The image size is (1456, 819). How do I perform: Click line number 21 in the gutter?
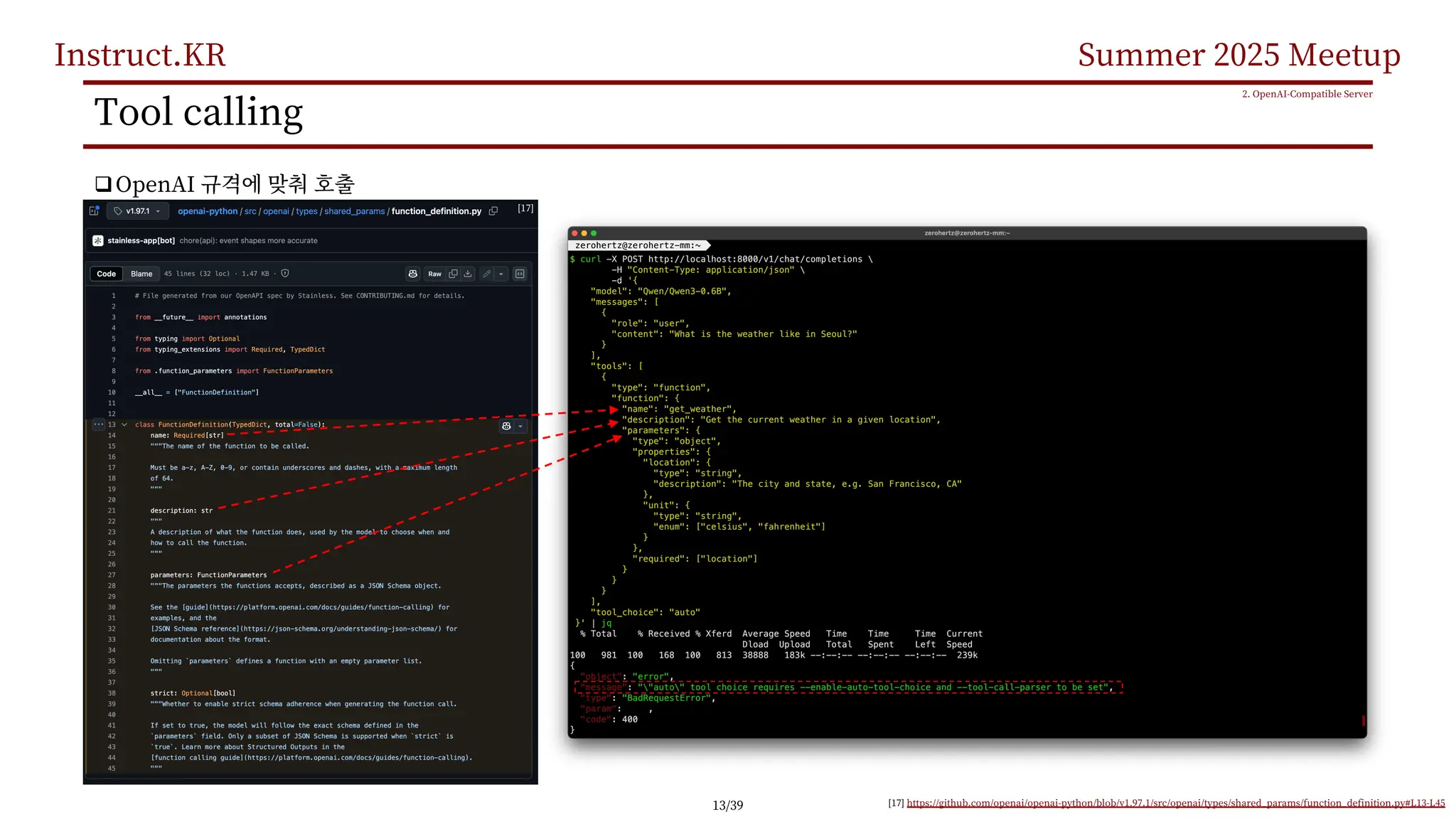point(112,510)
